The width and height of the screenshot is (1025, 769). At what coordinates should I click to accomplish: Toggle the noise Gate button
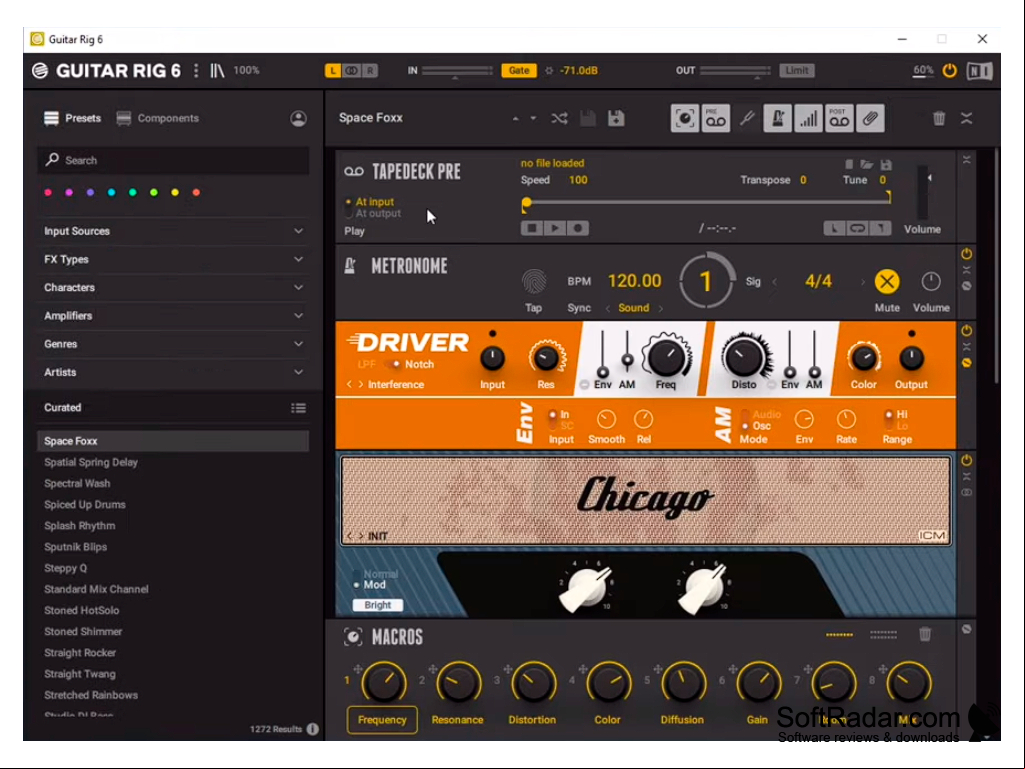(519, 71)
